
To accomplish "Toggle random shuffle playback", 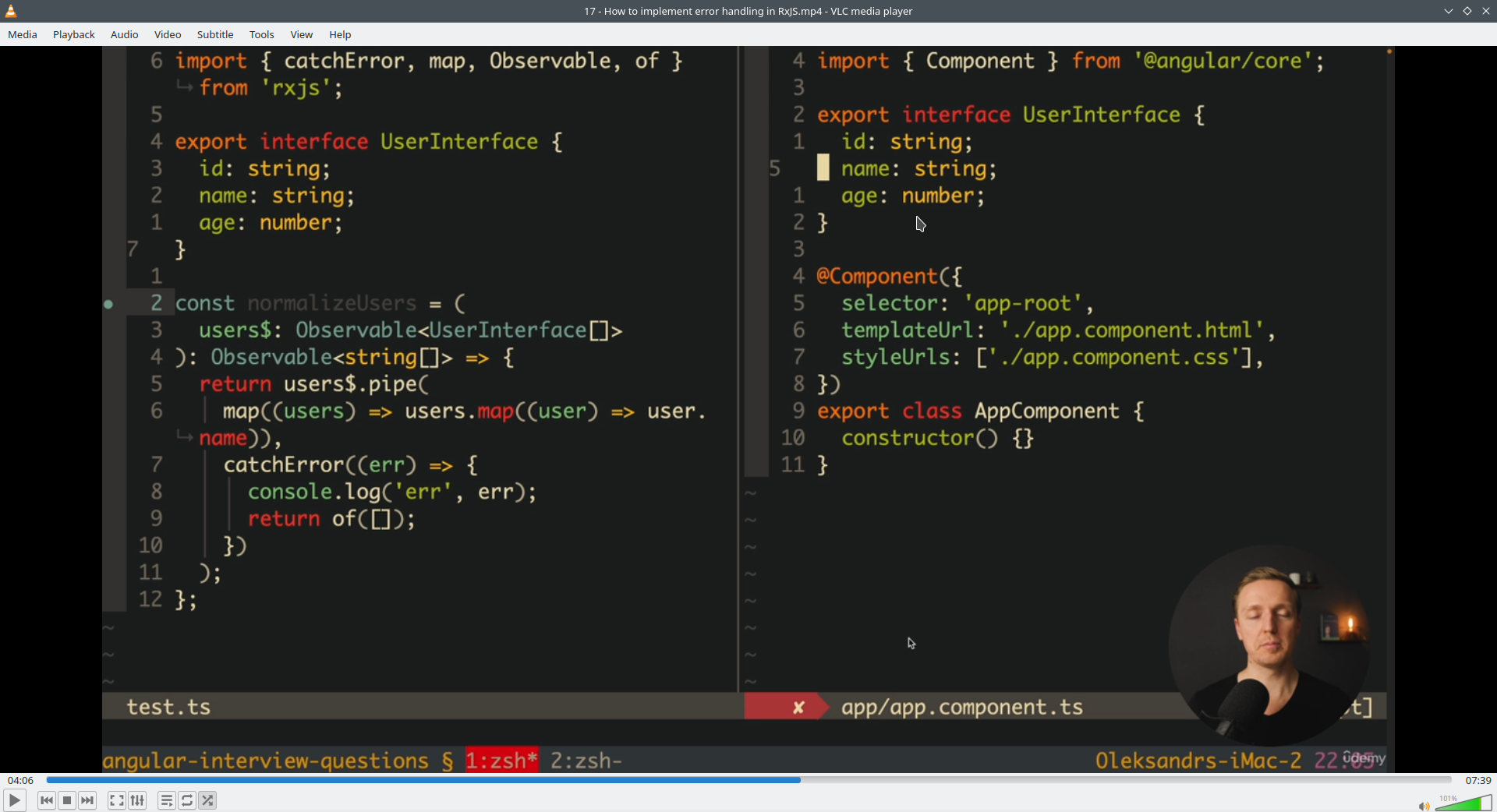I will point(207,800).
